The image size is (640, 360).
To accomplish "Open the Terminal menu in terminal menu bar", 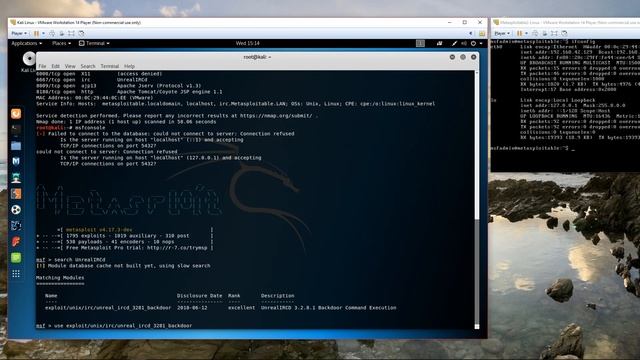I will coord(109,66).
